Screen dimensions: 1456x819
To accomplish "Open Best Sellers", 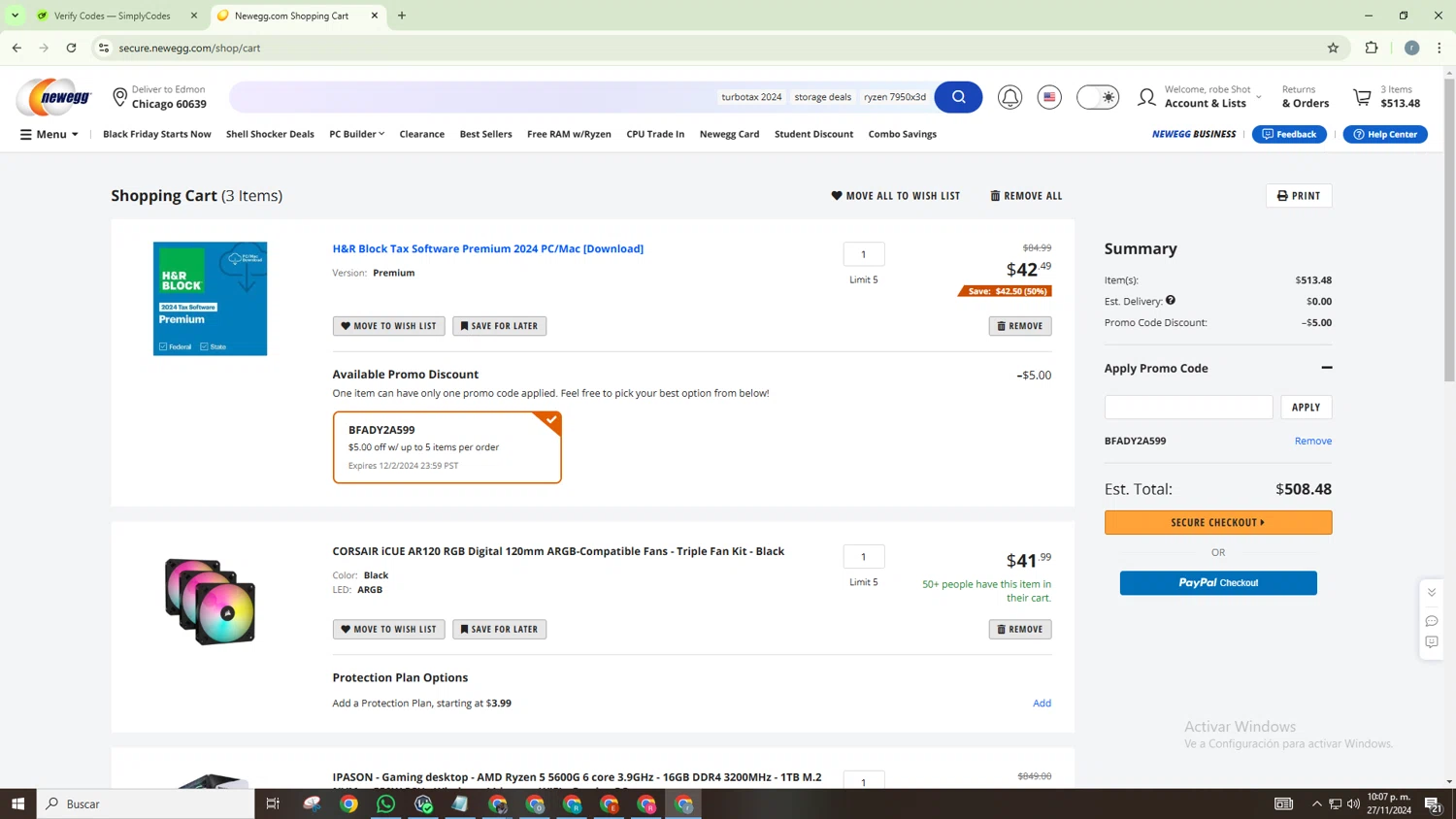I will [x=485, y=134].
